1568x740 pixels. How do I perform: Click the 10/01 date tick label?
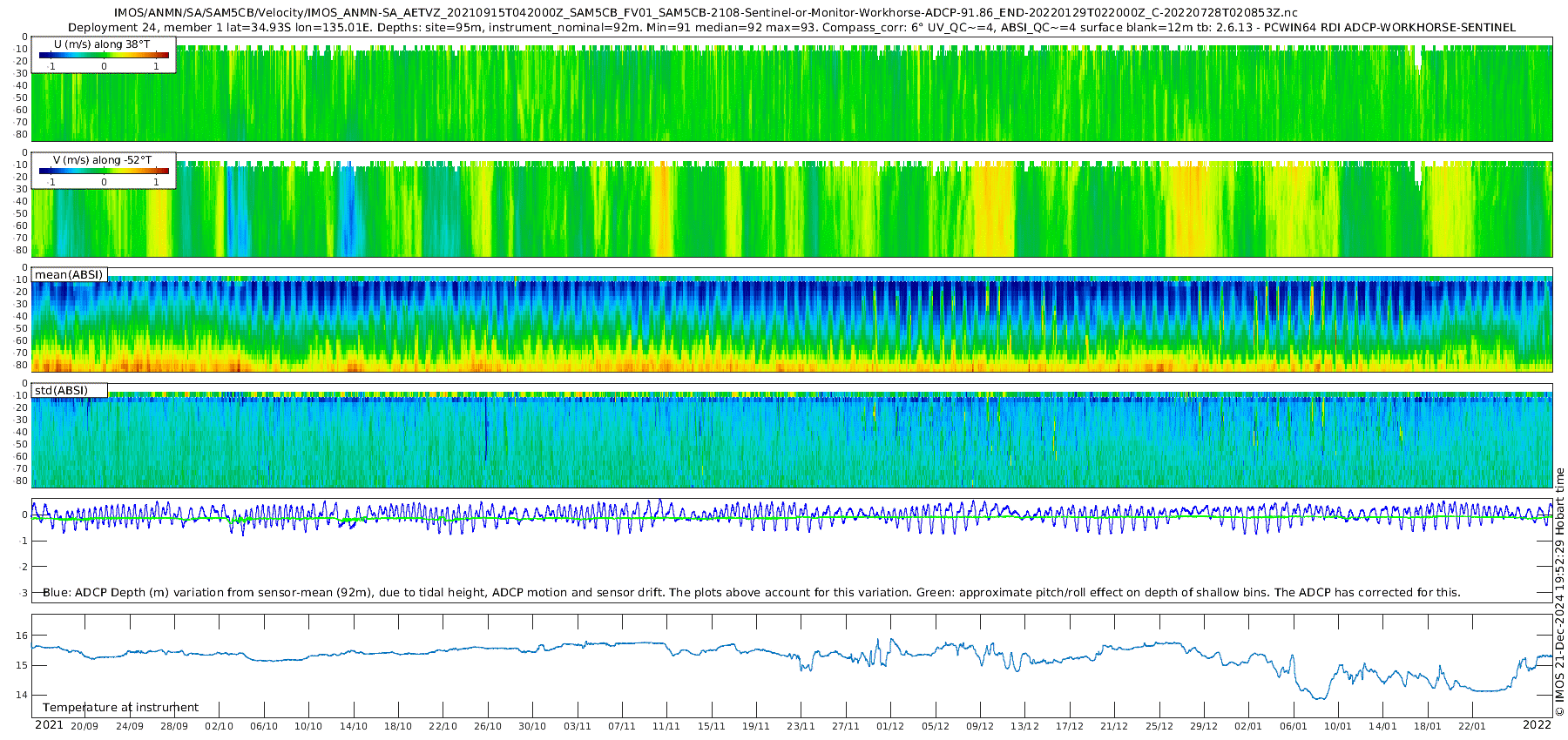coord(1338,726)
